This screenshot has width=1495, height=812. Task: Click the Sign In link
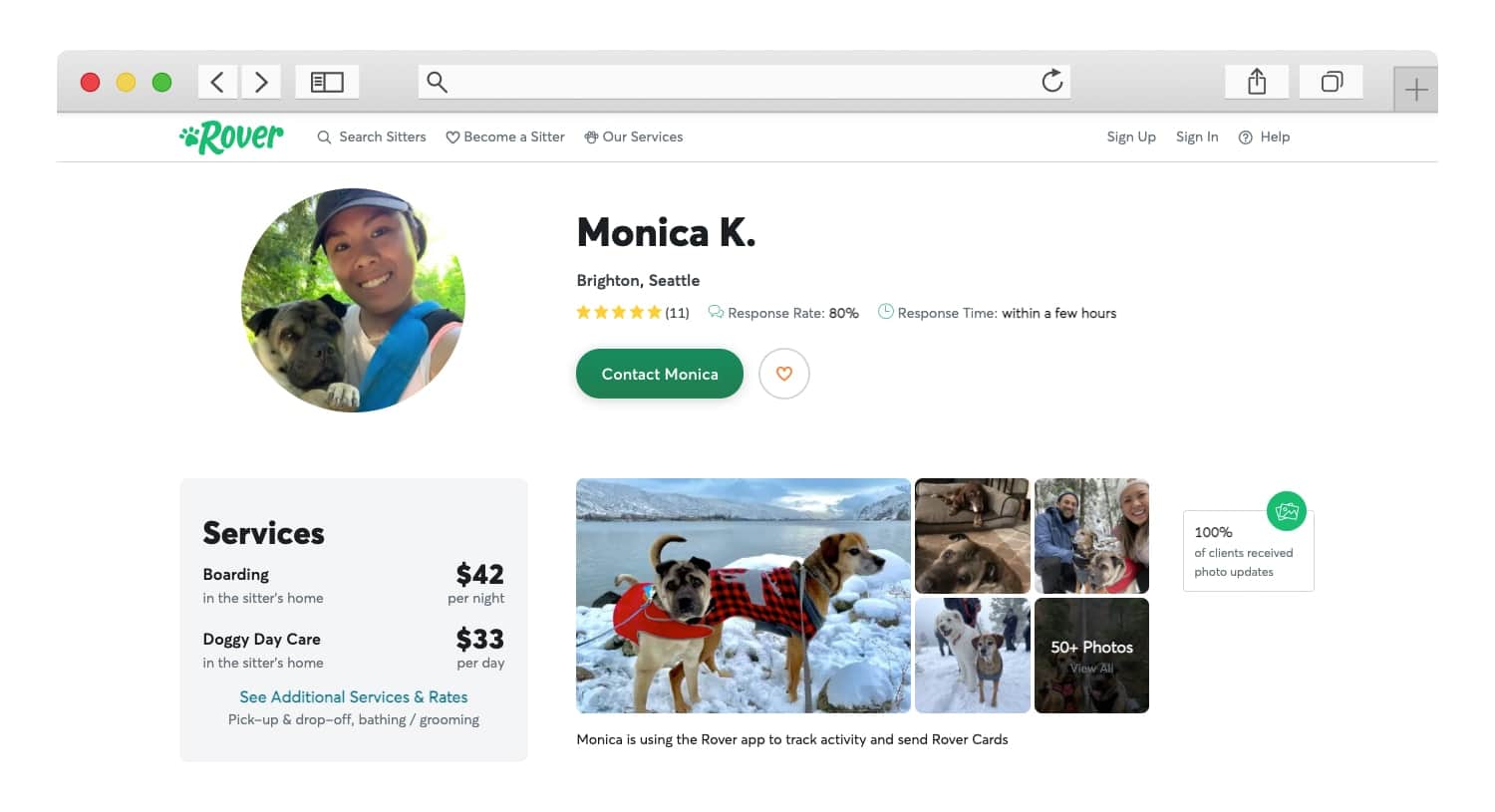pyautogui.click(x=1196, y=137)
